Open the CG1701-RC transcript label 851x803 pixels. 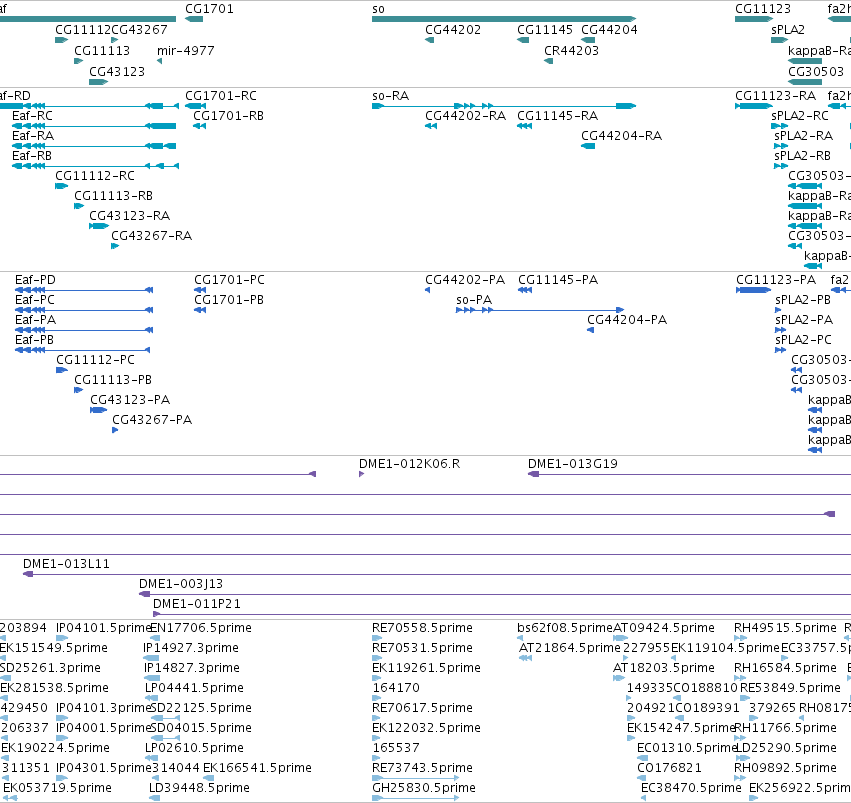tap(221, 95)
